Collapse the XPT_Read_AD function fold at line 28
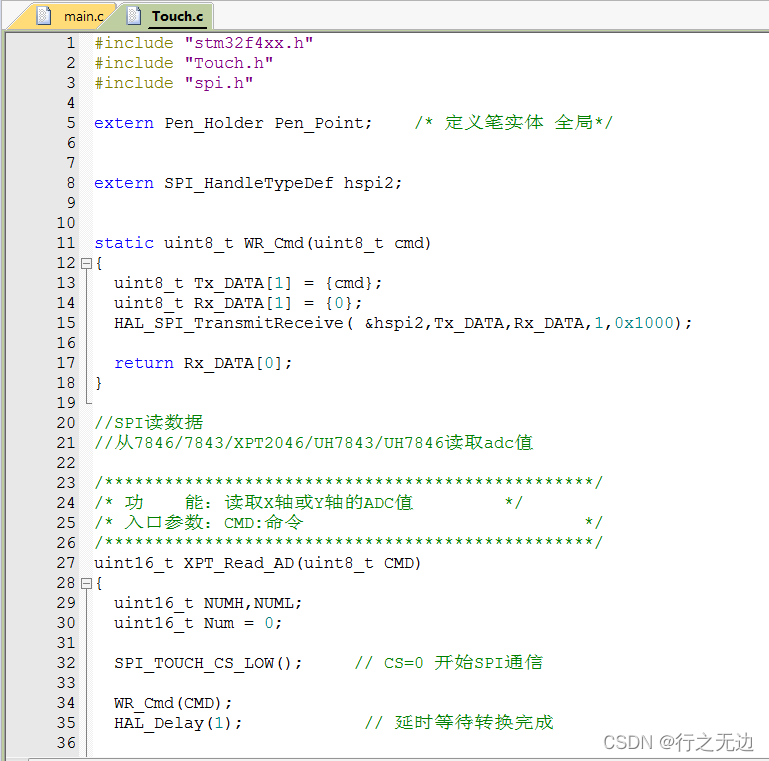The height and width of the screenshot is (761, 769). (x=86, y=583)
